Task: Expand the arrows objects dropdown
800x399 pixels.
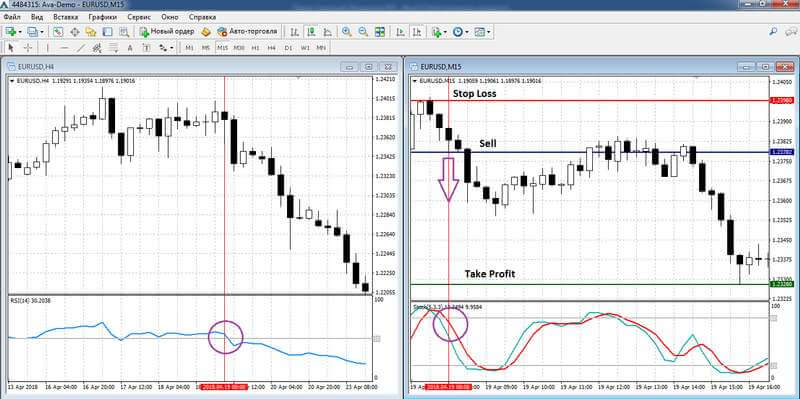Action: 171,47
